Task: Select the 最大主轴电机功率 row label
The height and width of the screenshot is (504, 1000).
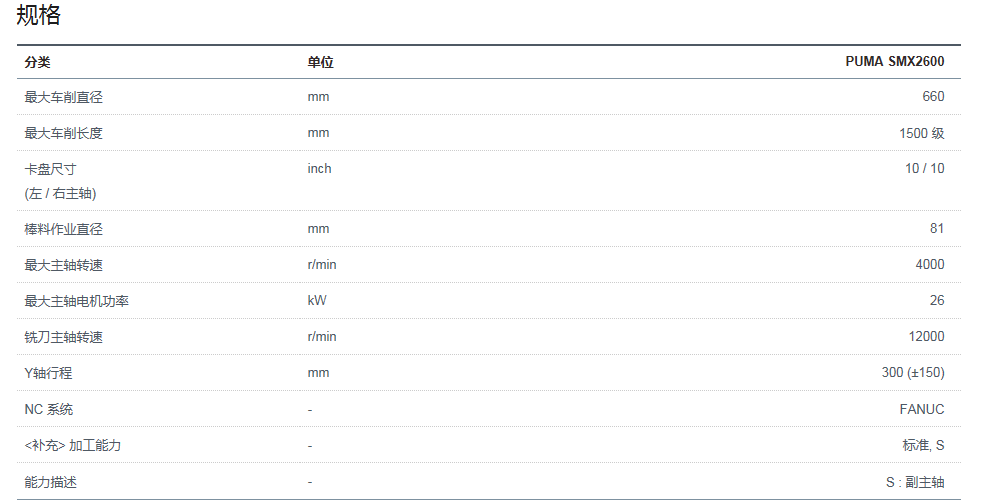Action: point(77,301)
